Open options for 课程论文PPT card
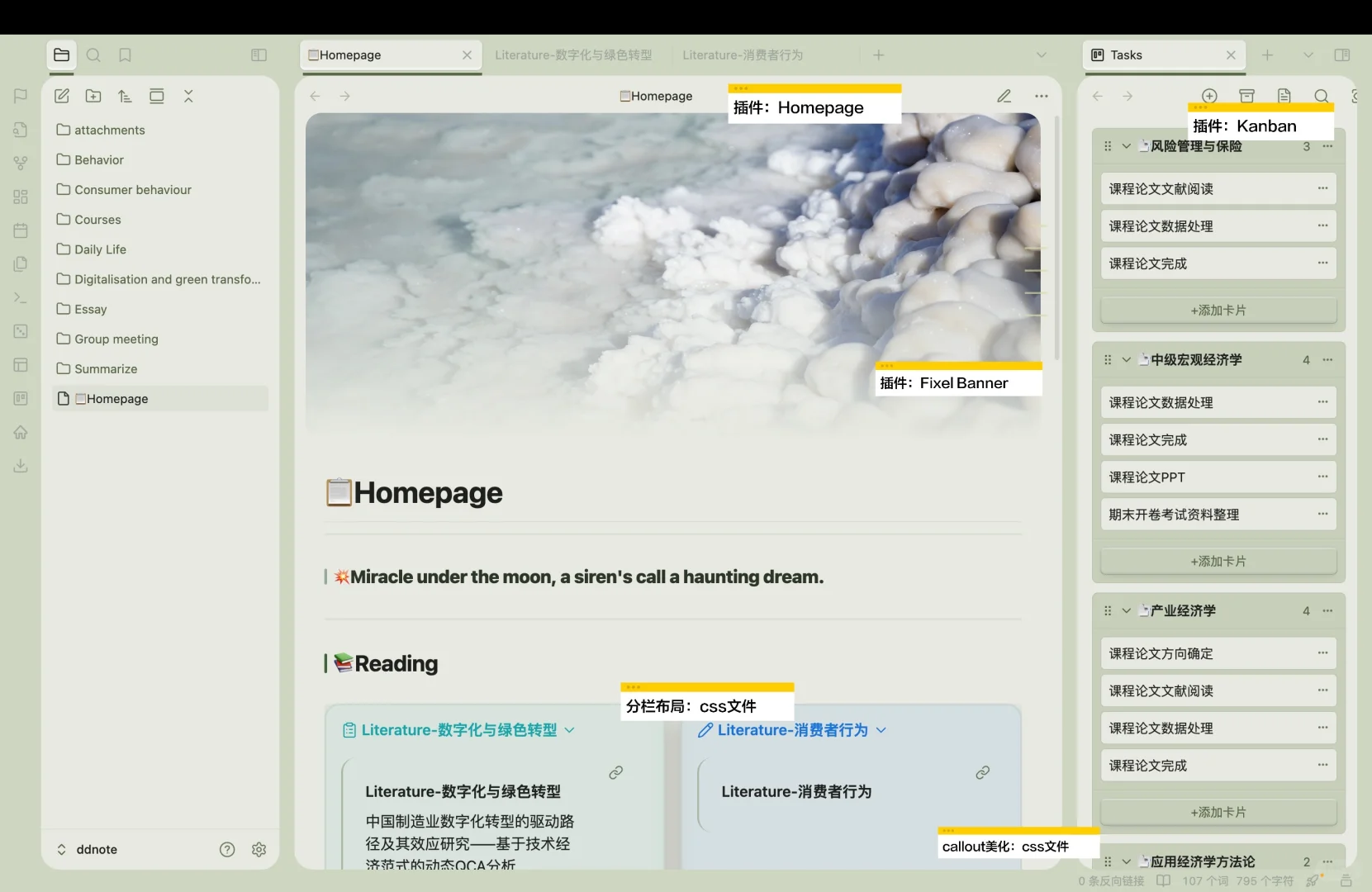The height and width of the screenshot is (892, 1372). (1322, 477)
